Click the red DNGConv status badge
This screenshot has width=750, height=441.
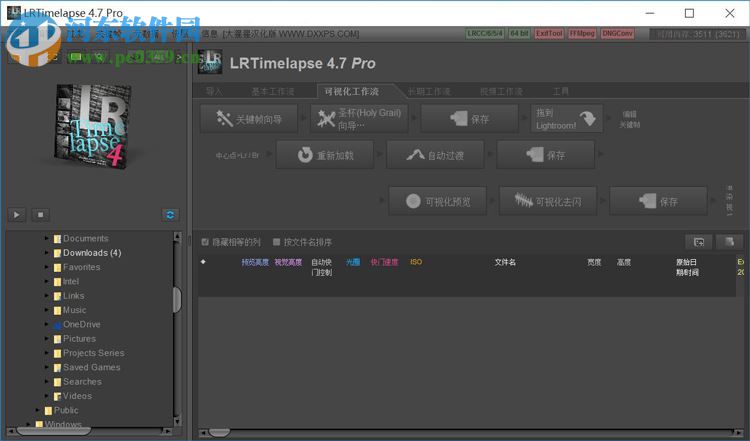click(x=617, y=33)
